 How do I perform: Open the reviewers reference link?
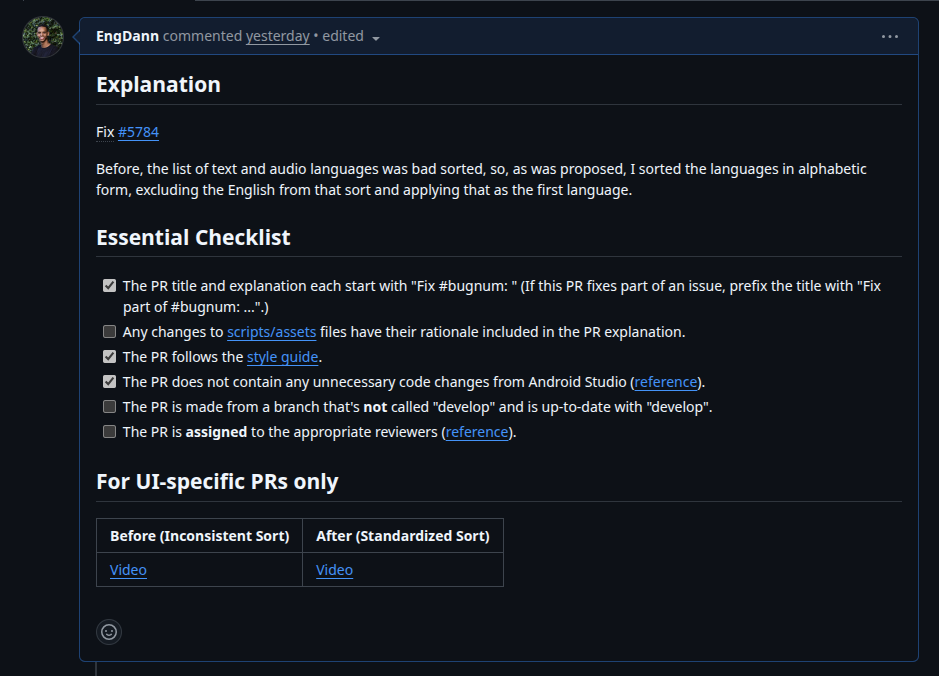477,432
